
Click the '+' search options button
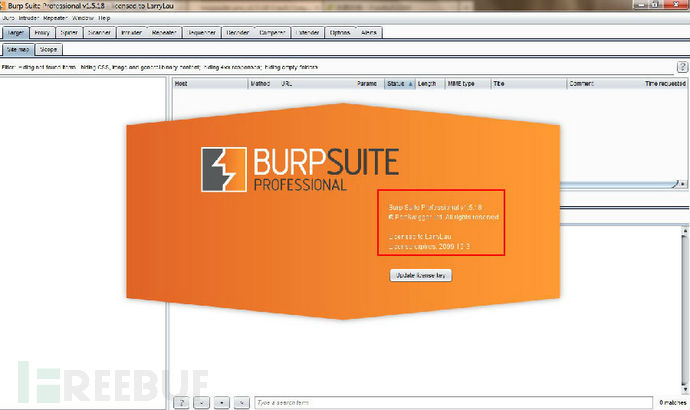[x=221, y=402]
